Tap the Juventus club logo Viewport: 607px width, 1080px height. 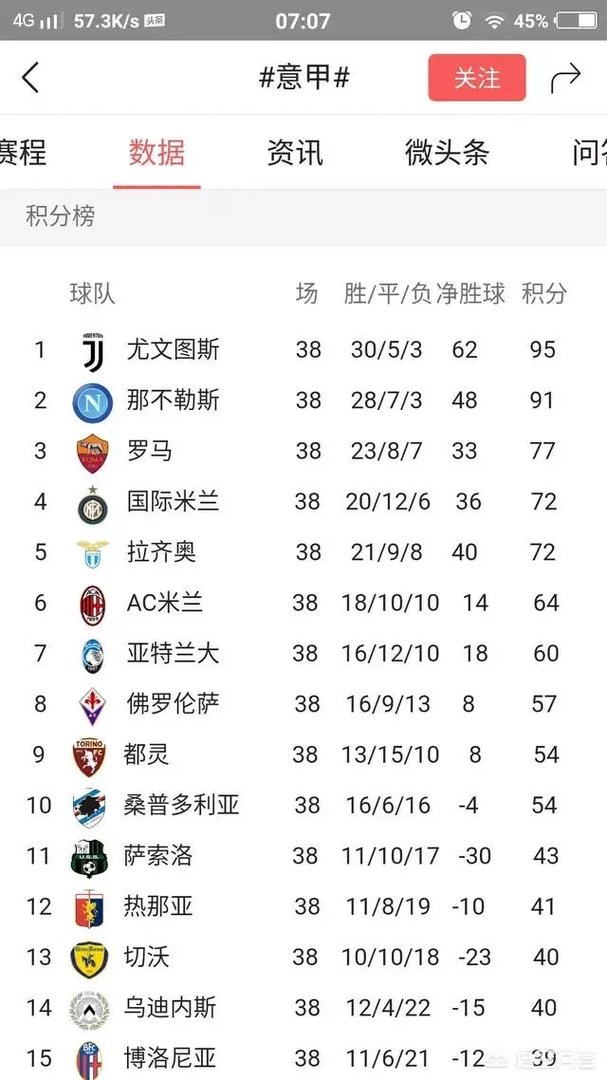click(92, 350)
